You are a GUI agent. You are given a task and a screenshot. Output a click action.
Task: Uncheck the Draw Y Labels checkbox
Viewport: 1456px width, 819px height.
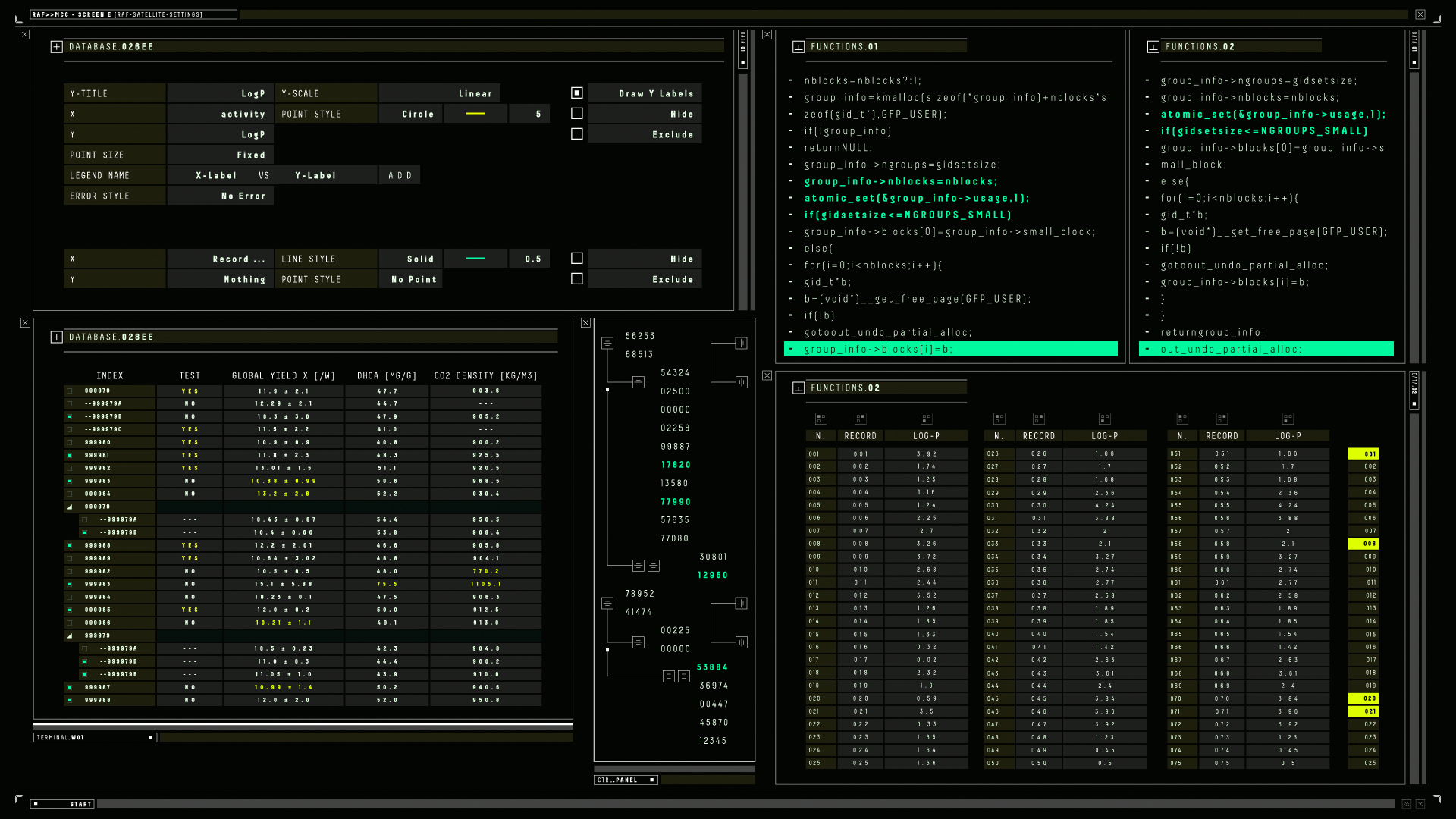click(577, 93)
